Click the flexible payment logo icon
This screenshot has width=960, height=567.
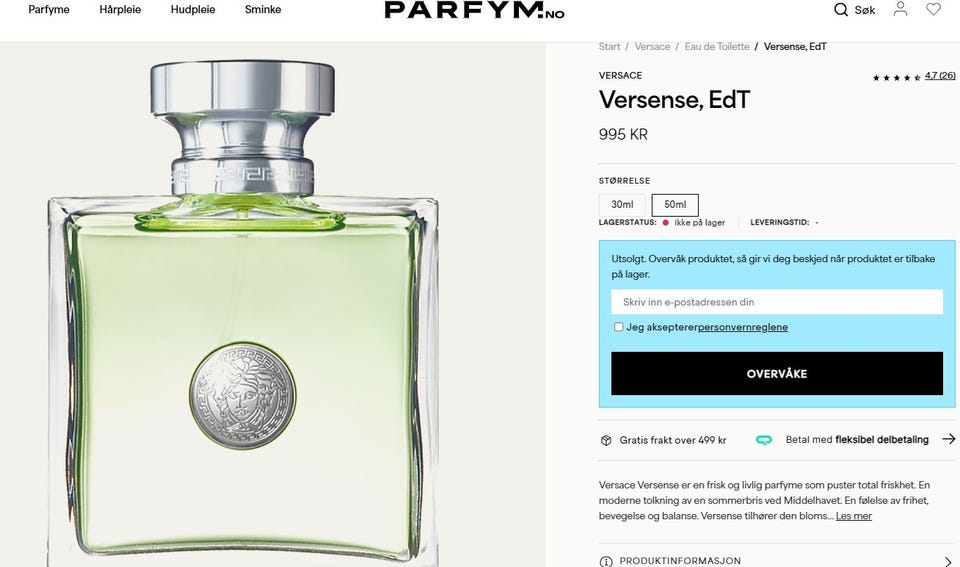[763, 440]
